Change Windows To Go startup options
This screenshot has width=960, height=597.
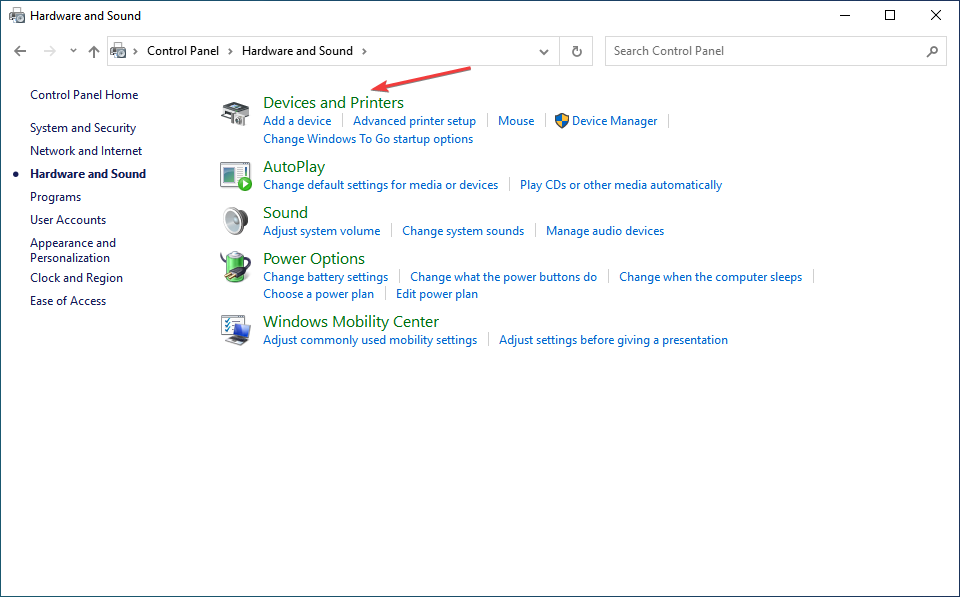(368, 139)
